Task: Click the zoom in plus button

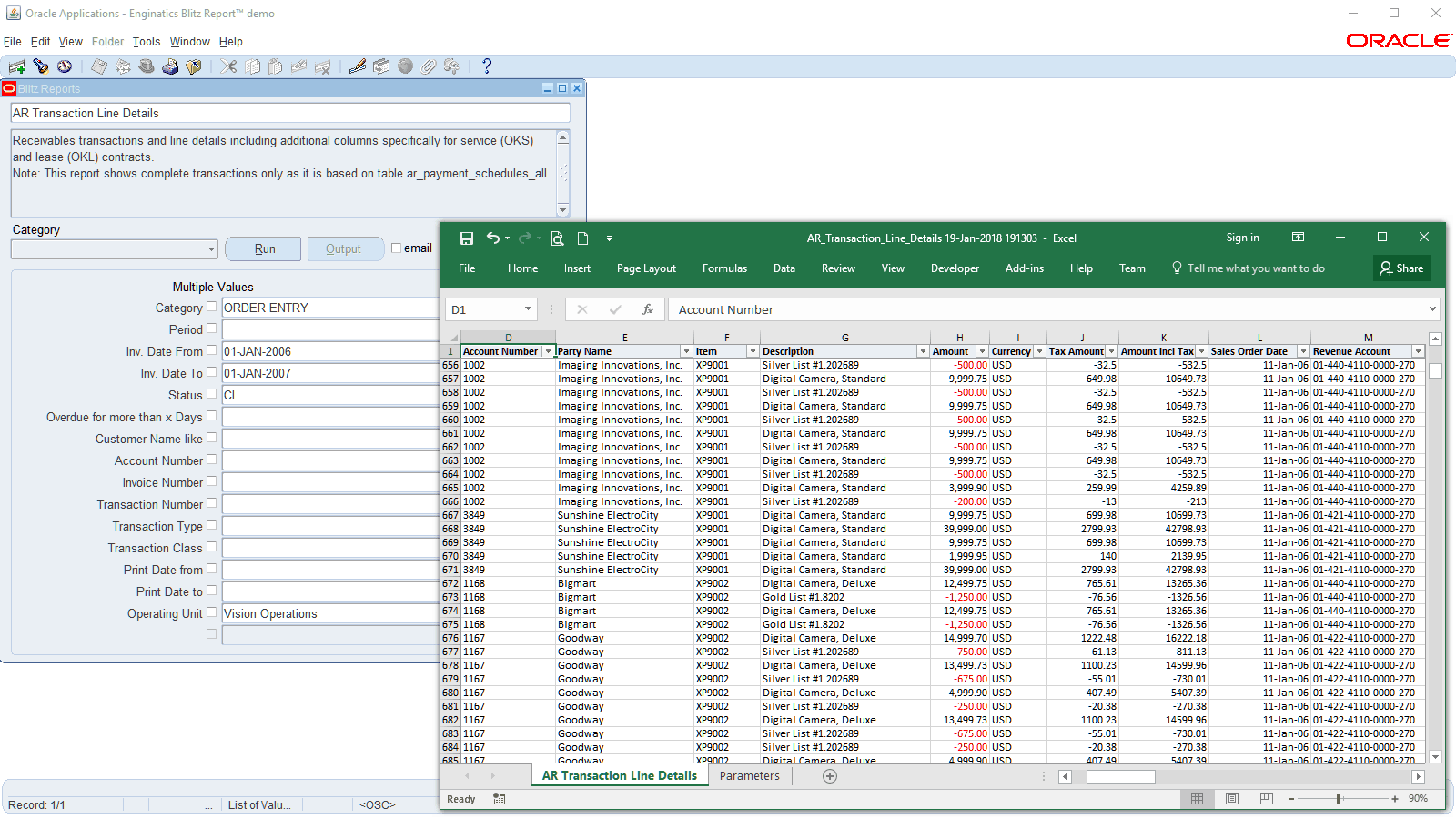Action: (1394, 799)
